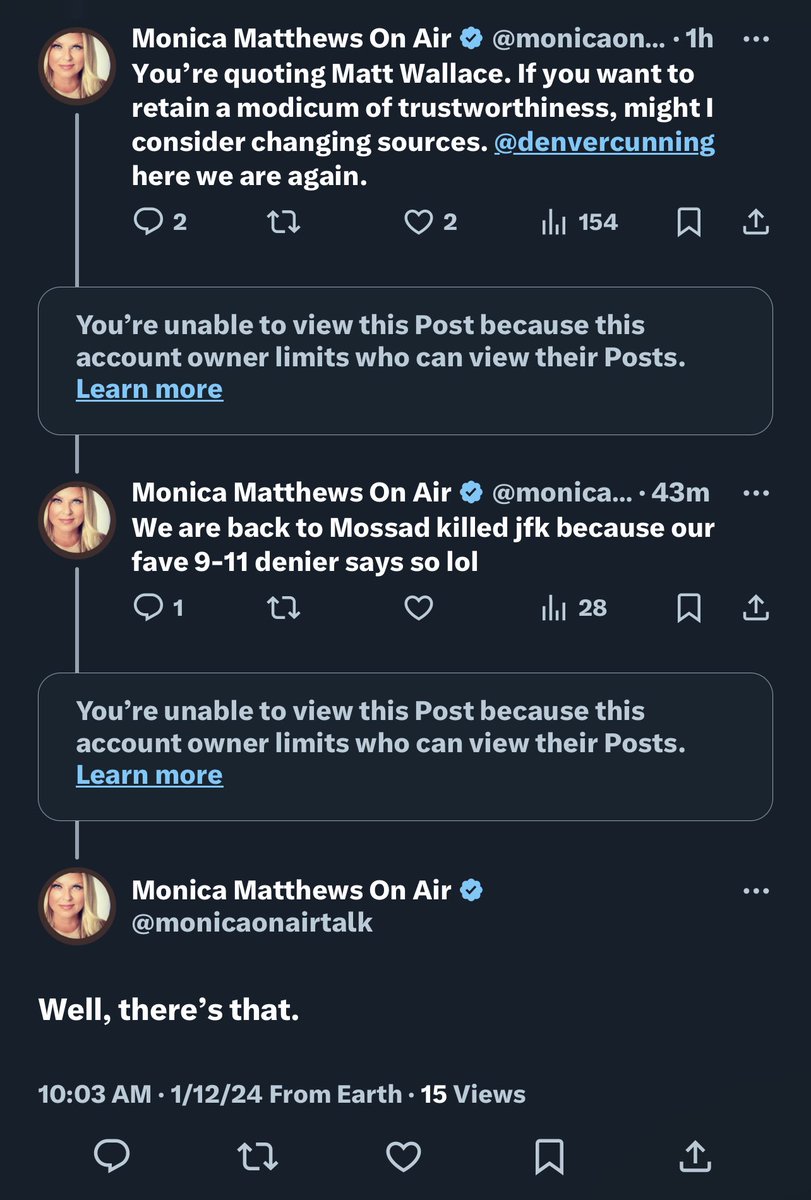
Task: Repost the Matt Wallace quoting post
Action: point(284,222)
